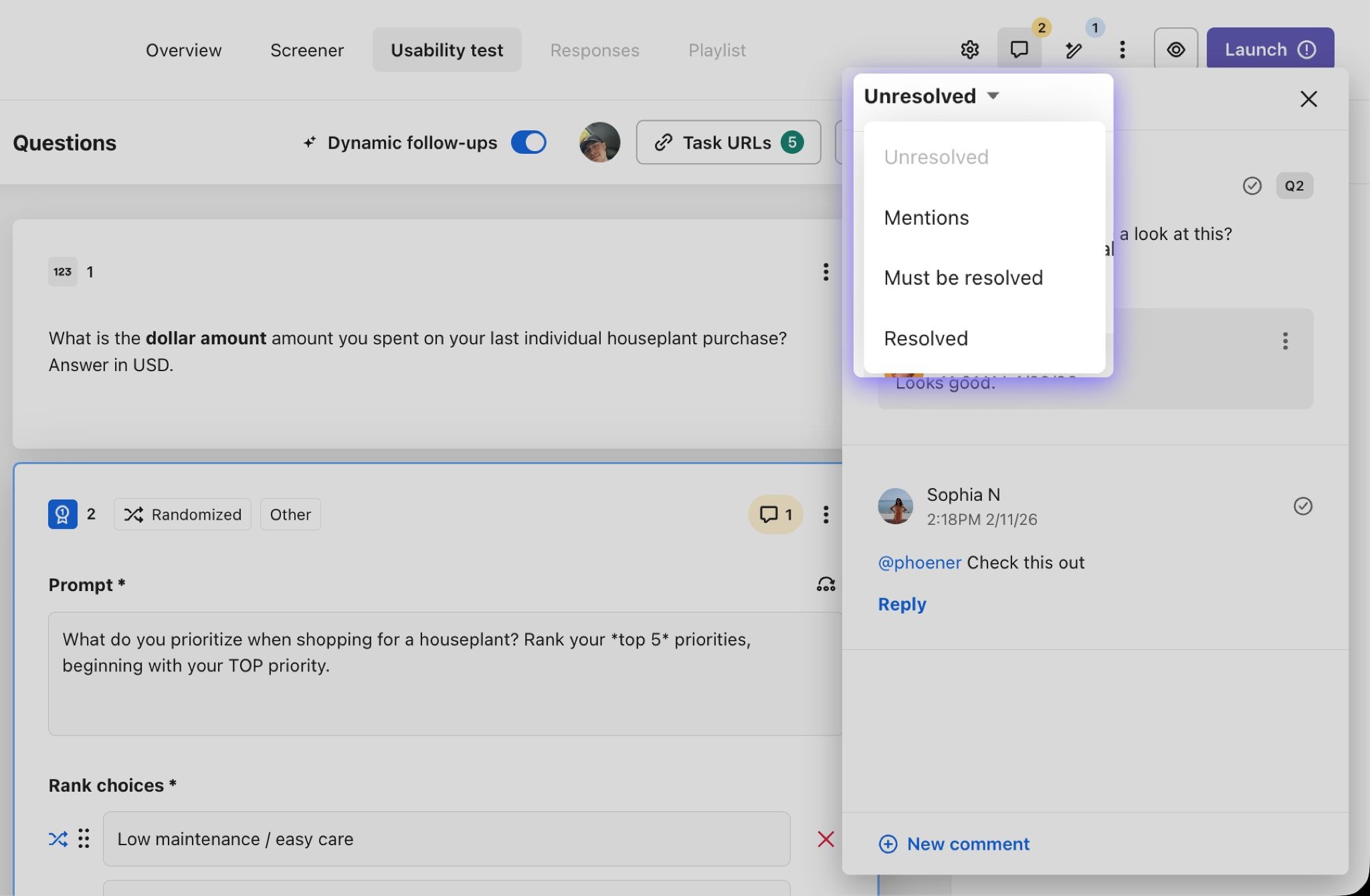Open question 2 comment bubble badge
1370x896 pixels.
coord(775,514)
